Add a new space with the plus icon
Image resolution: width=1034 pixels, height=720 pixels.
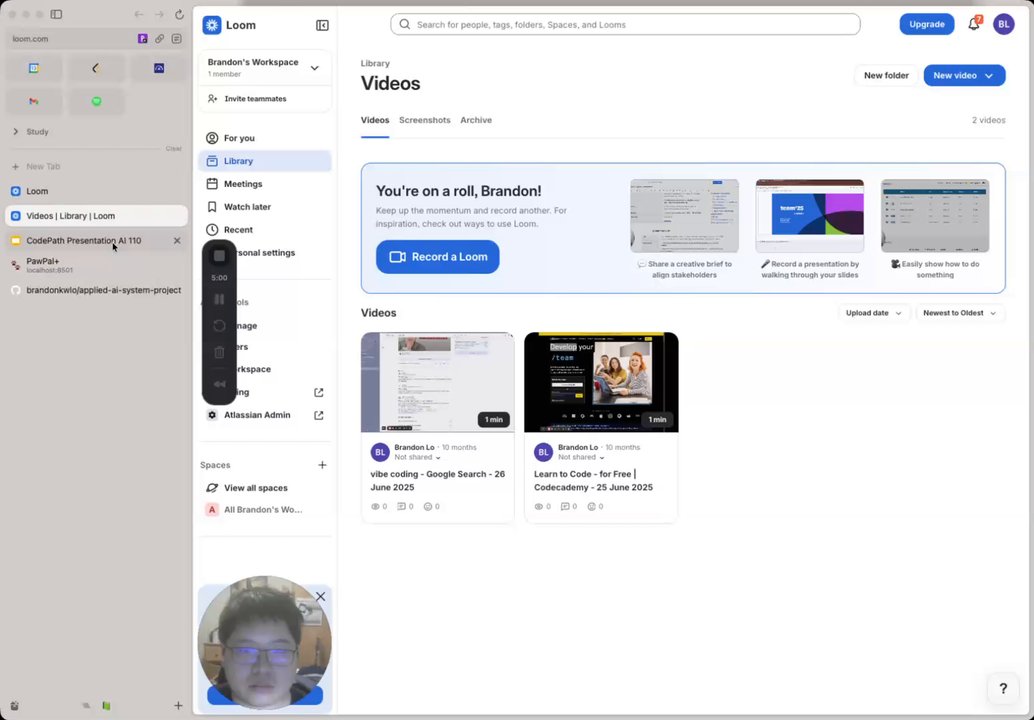[x=322, y=465]
